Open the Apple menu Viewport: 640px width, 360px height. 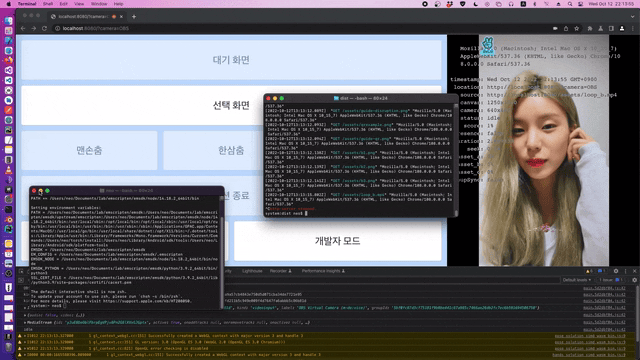point(9,4)
